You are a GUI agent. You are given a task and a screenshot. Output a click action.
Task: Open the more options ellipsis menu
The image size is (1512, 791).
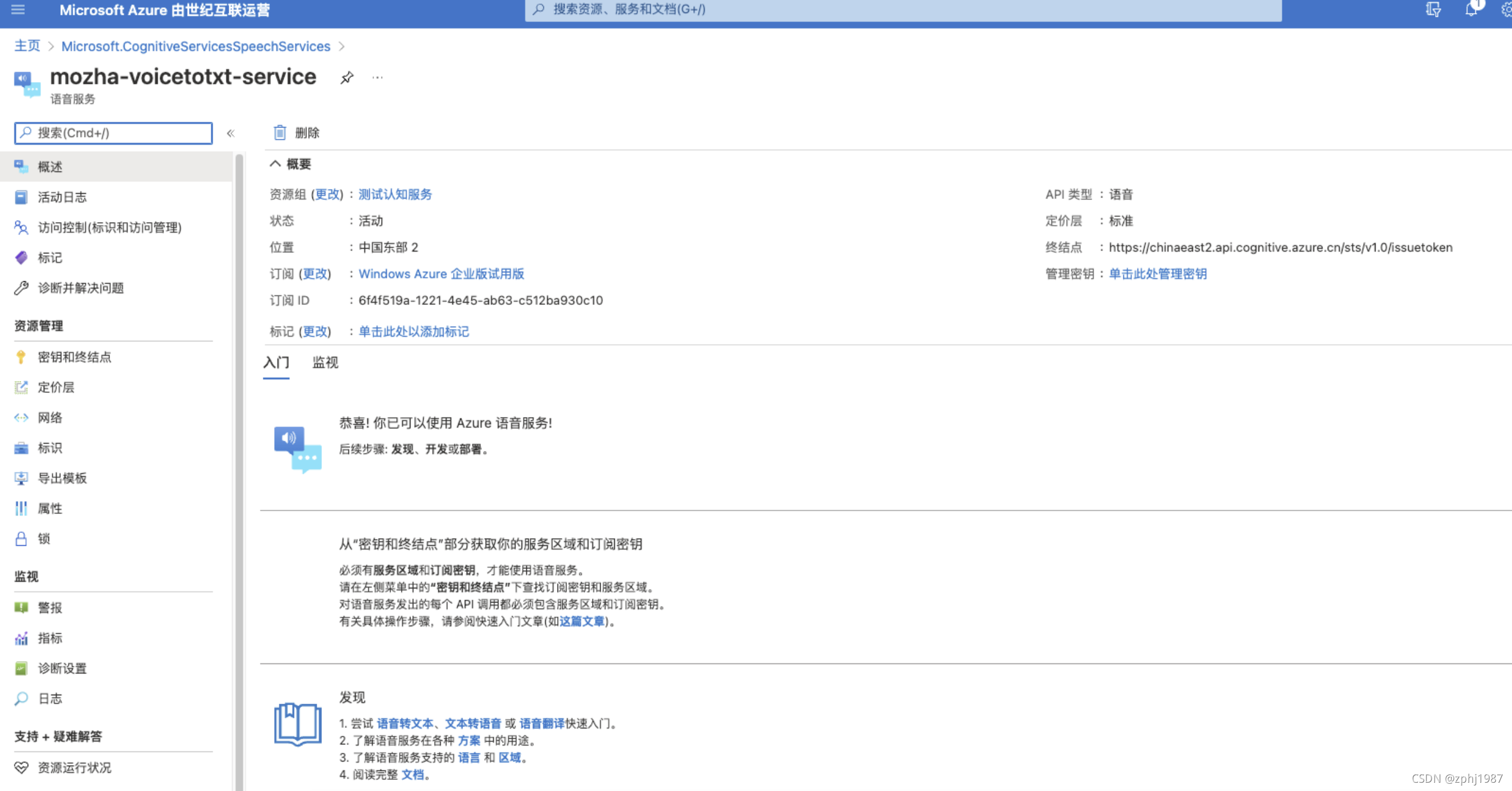coord(377,77)
